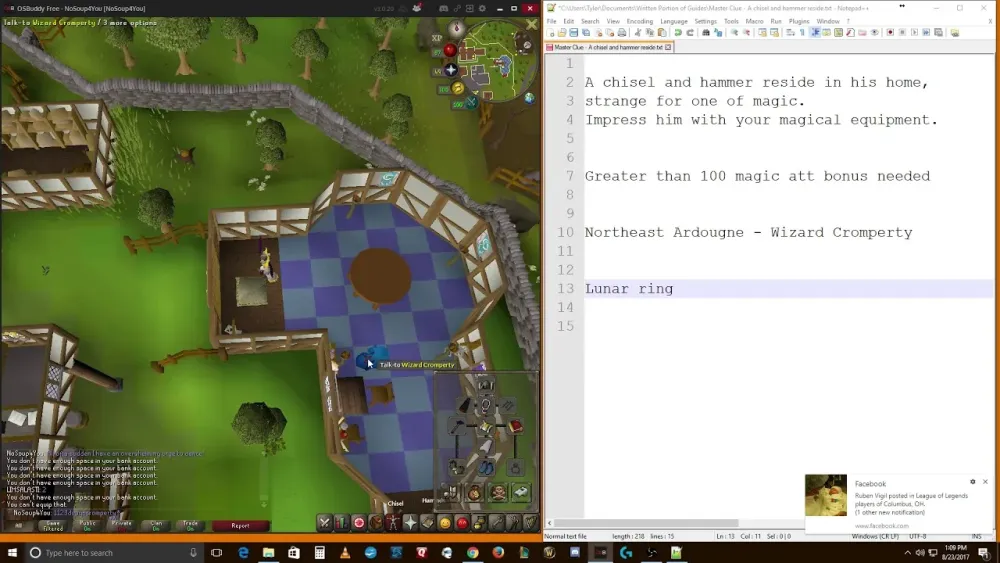Image resolution: width=1000 pixels, height=563 pixels.
Task: Dismiss the Facebook notification
Action: tap(985, 482)
